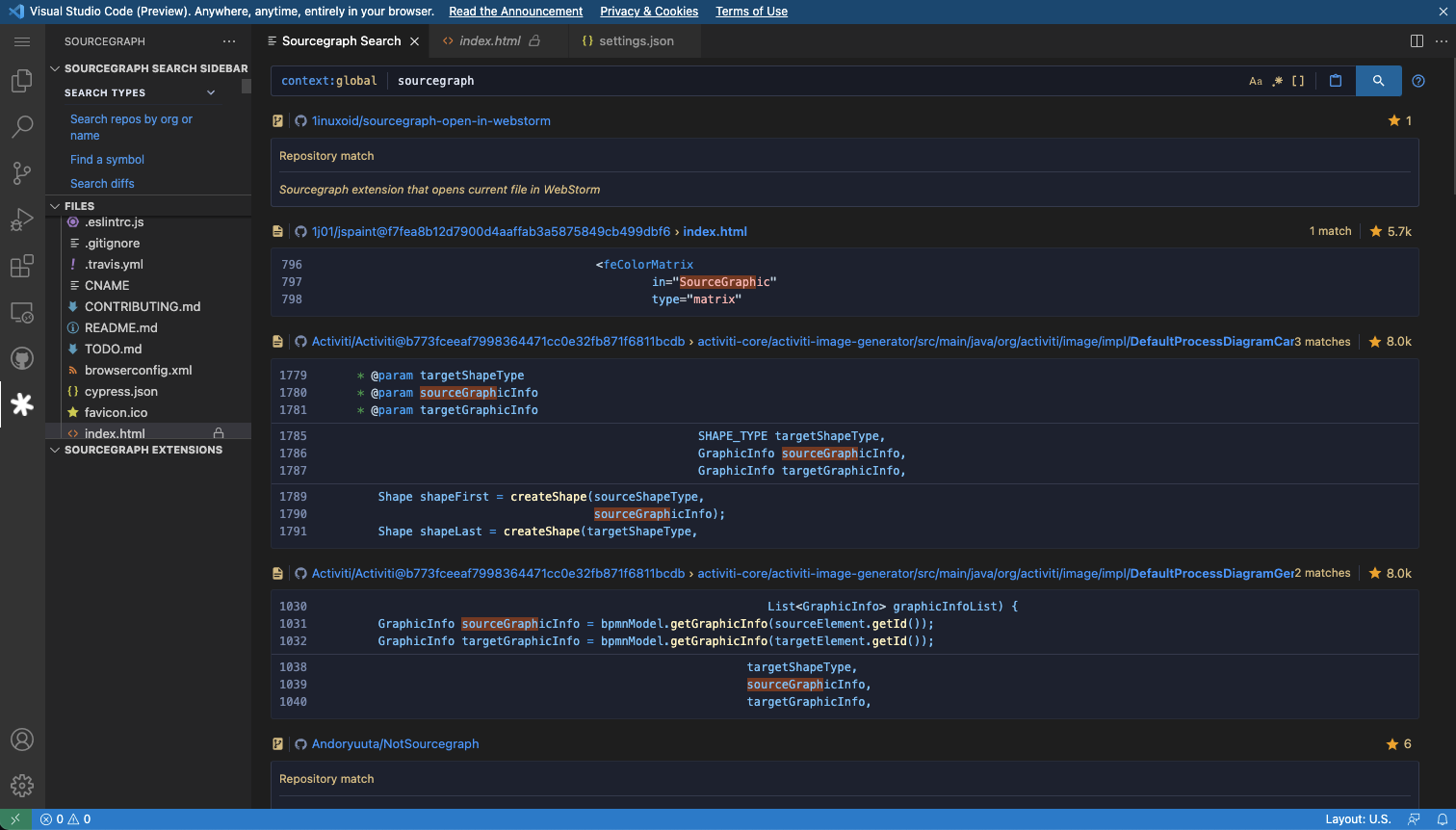This screenshot has height=830, width=1456.
Task: Click the notifications bell in status bar
Action: tap(1442, 819)
